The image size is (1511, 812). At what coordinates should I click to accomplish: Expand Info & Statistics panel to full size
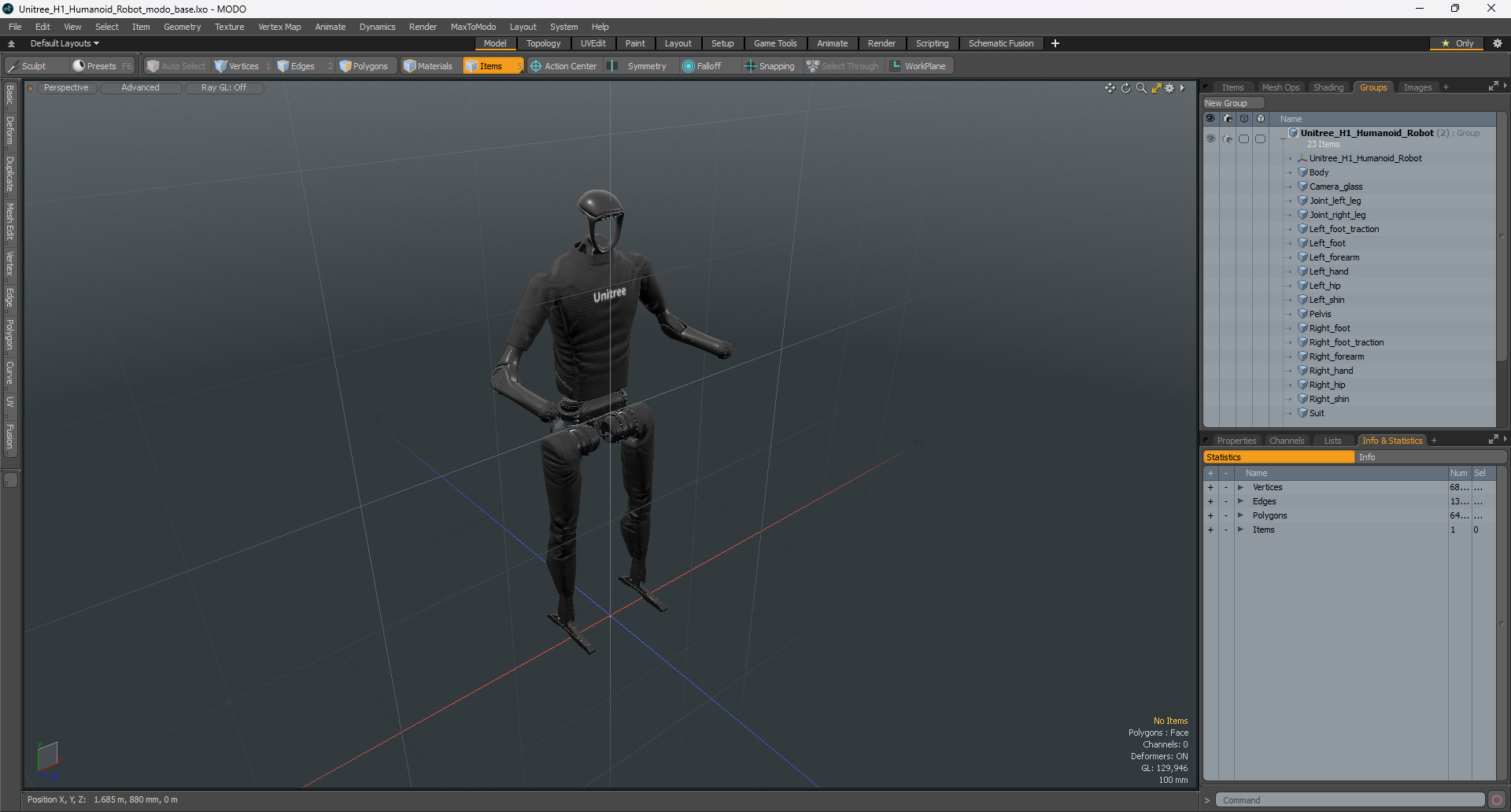coord(1493,440)
